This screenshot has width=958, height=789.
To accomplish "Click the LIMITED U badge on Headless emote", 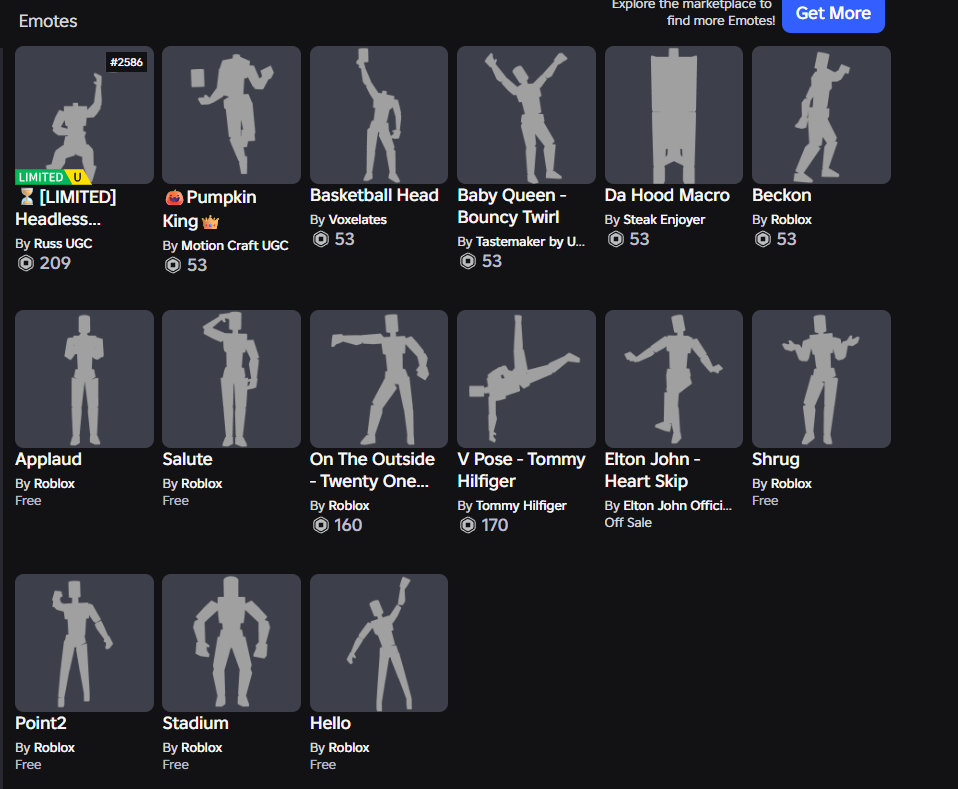I will [53, 177].
